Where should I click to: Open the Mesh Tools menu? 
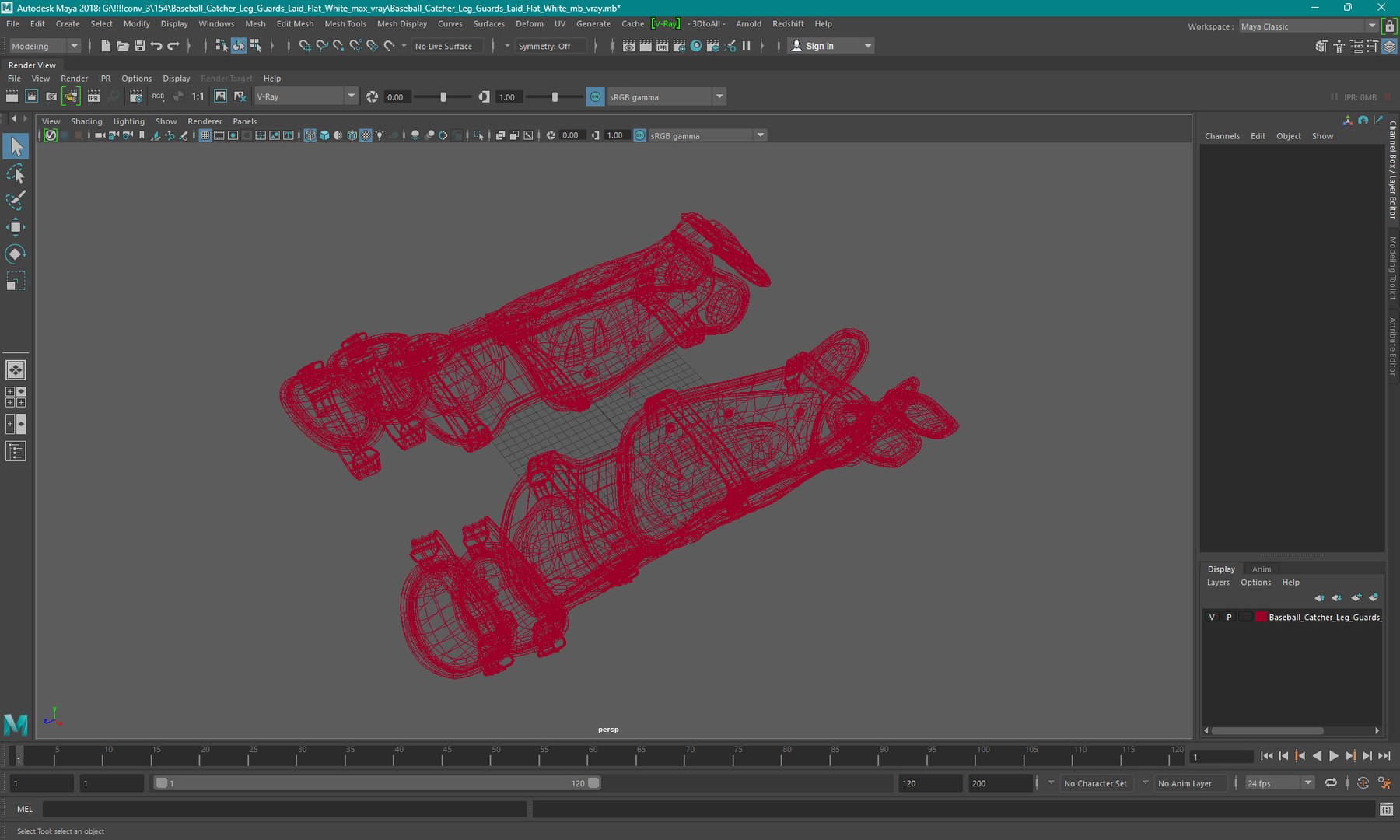(x=345, y=24)
